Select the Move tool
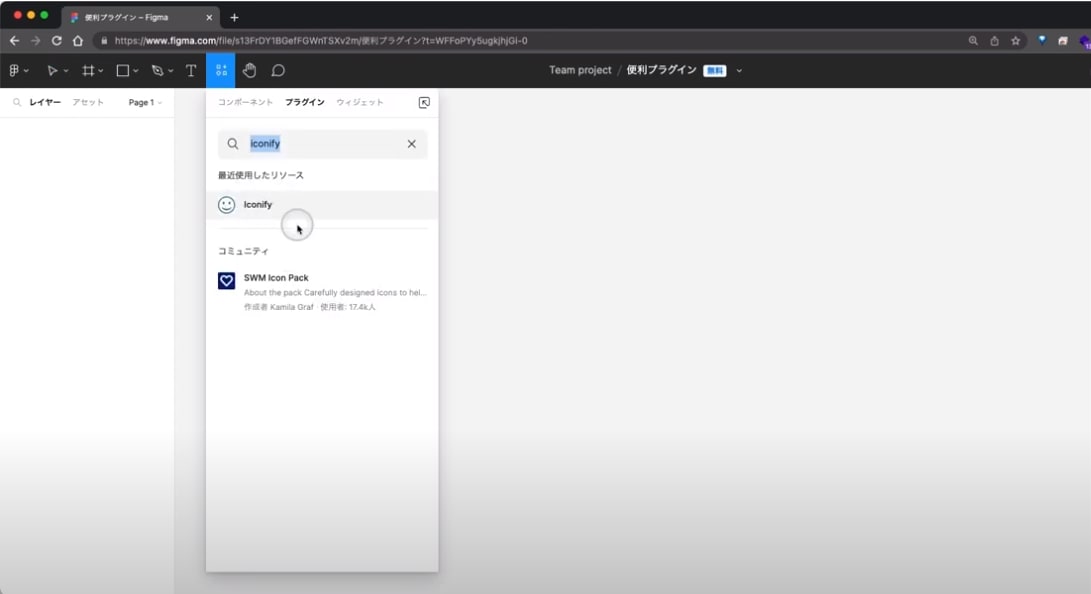Viewport: 1091px width, 594px height. pos(51,70)
